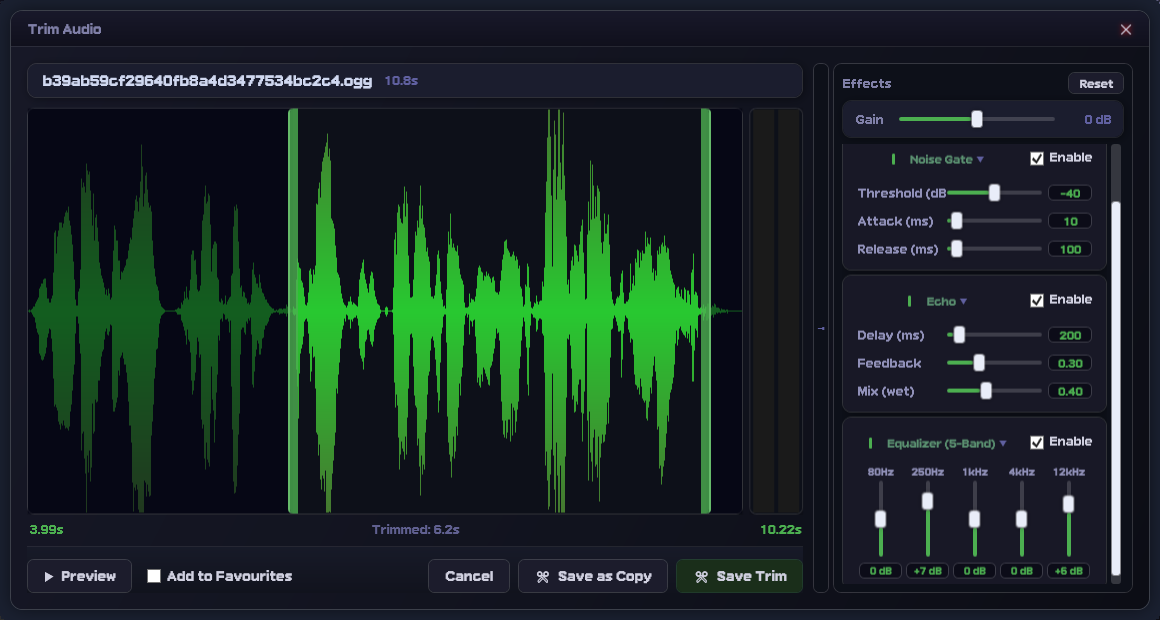Click the Delay (ms) slider handle
Image resolution: width=1160 pixels, height=620 pixels.
pyautogui.click(x=960, y=335)
